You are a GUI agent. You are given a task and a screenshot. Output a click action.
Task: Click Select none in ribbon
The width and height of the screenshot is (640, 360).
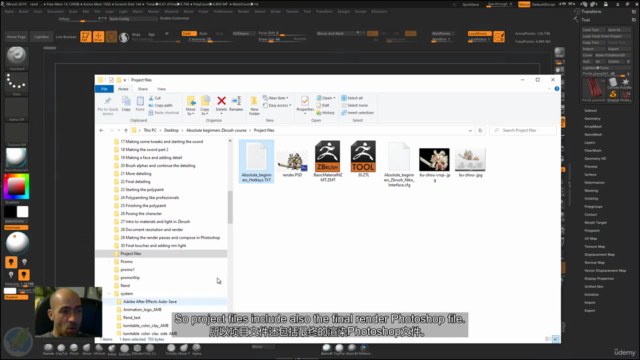coord(354,105)
